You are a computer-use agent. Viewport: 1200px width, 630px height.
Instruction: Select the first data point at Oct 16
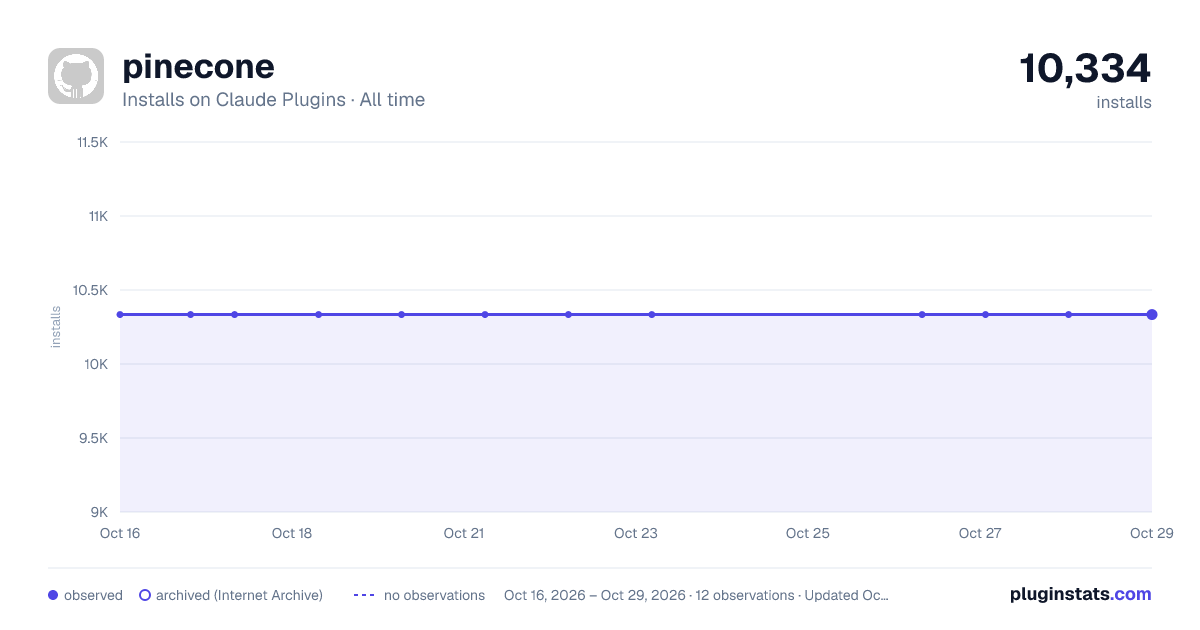coord(120,314)
